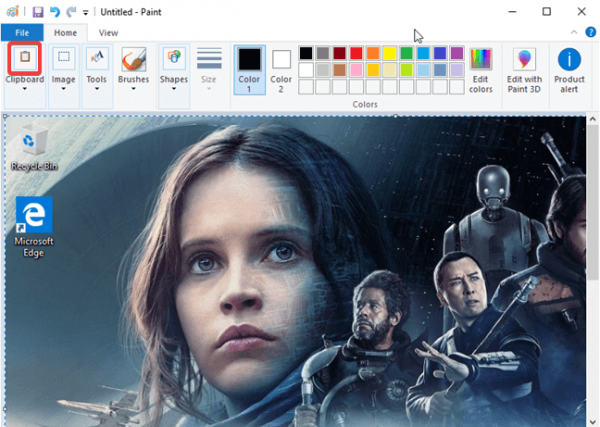Image resolution: width=600 pixels, height=427 pixels.
Task: Click Edit with Paint 3D
Action: click(524, 70)
